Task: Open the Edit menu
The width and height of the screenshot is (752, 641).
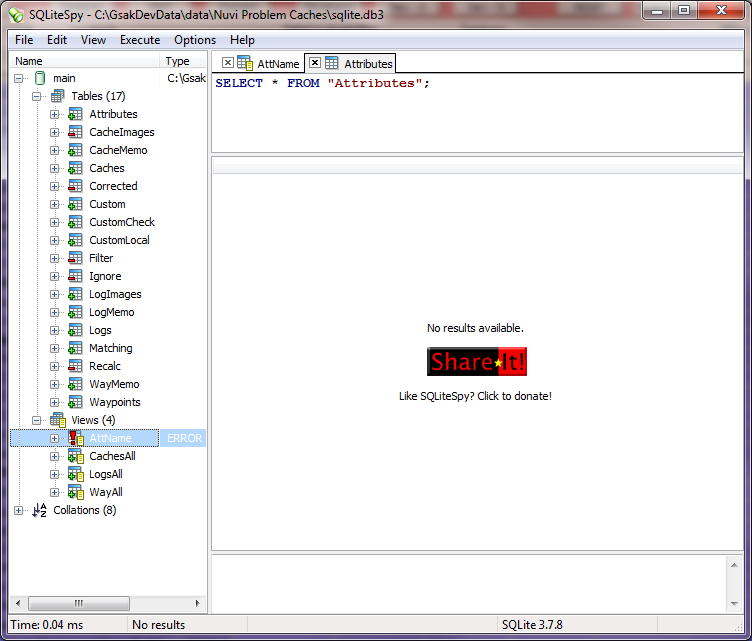Action: tap(57, 40)
